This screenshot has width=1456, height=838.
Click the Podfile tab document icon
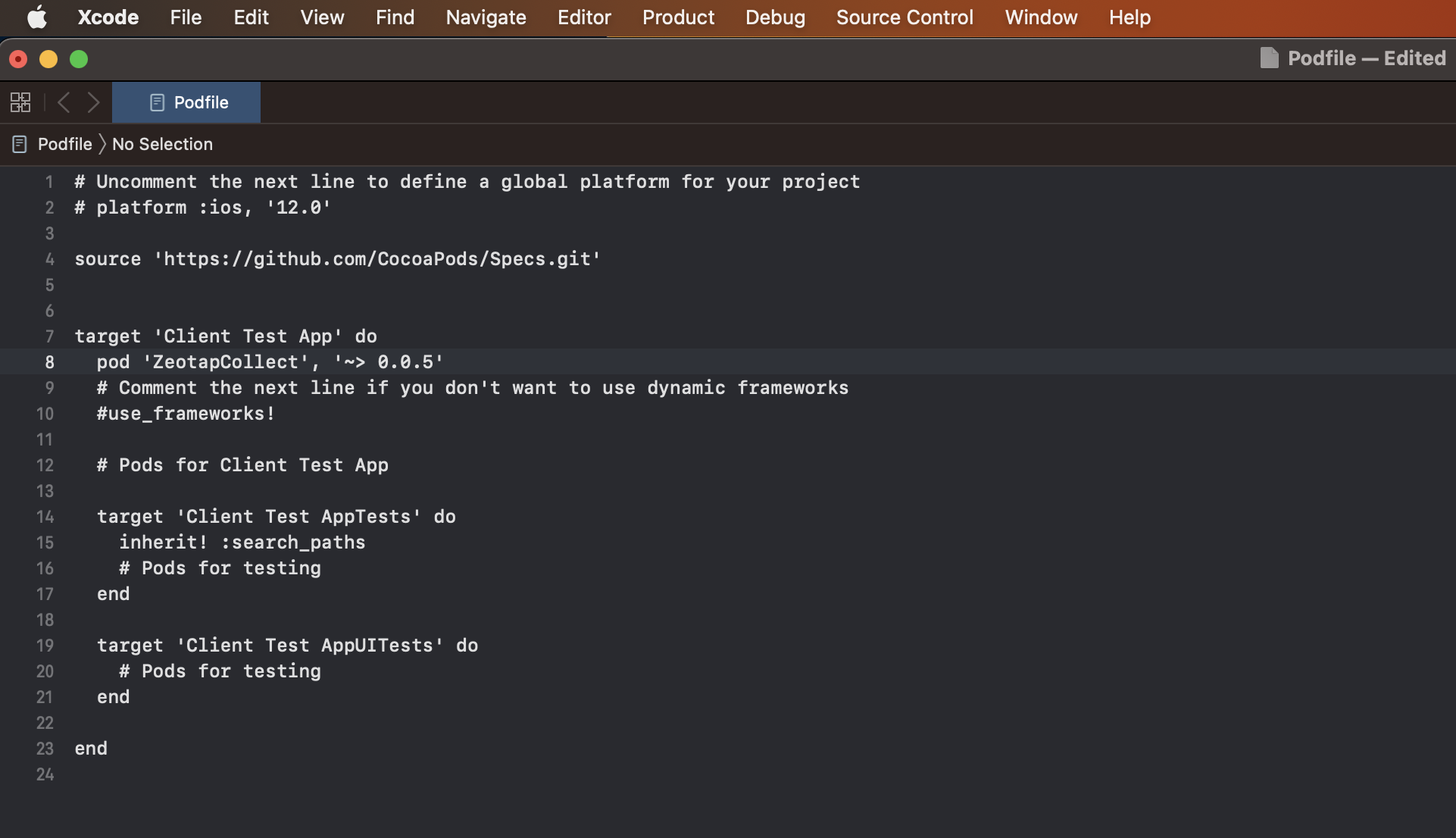click(157, 102)
